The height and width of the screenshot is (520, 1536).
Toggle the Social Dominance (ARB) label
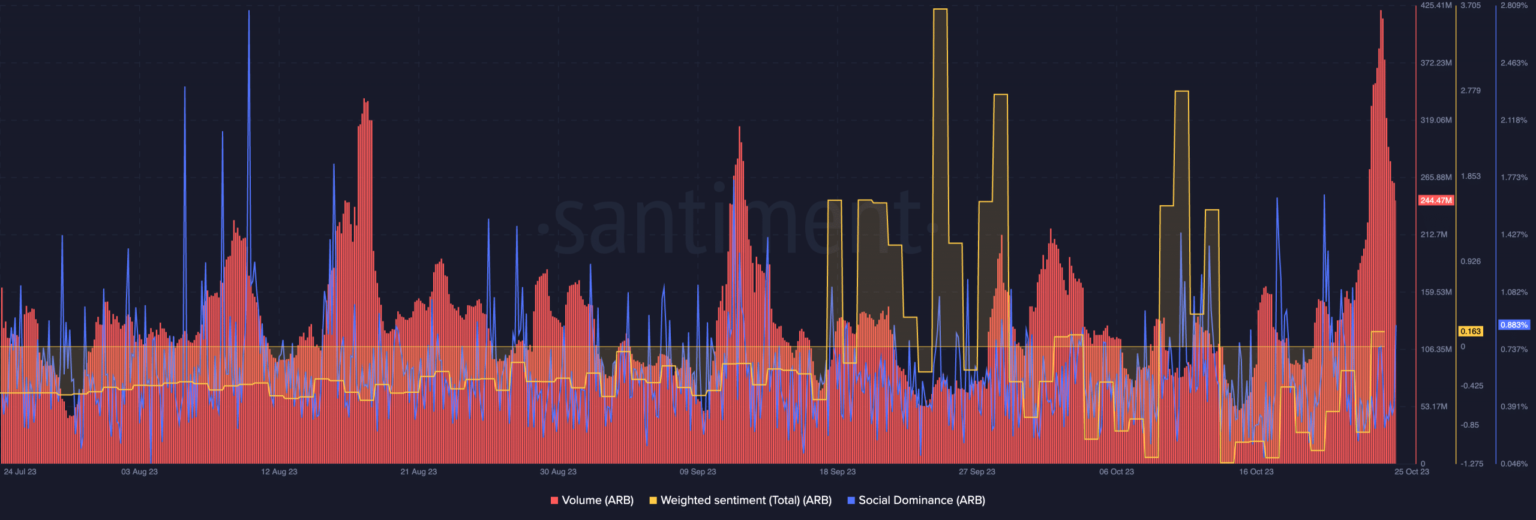pyautogui.click(x=921, y=499)
